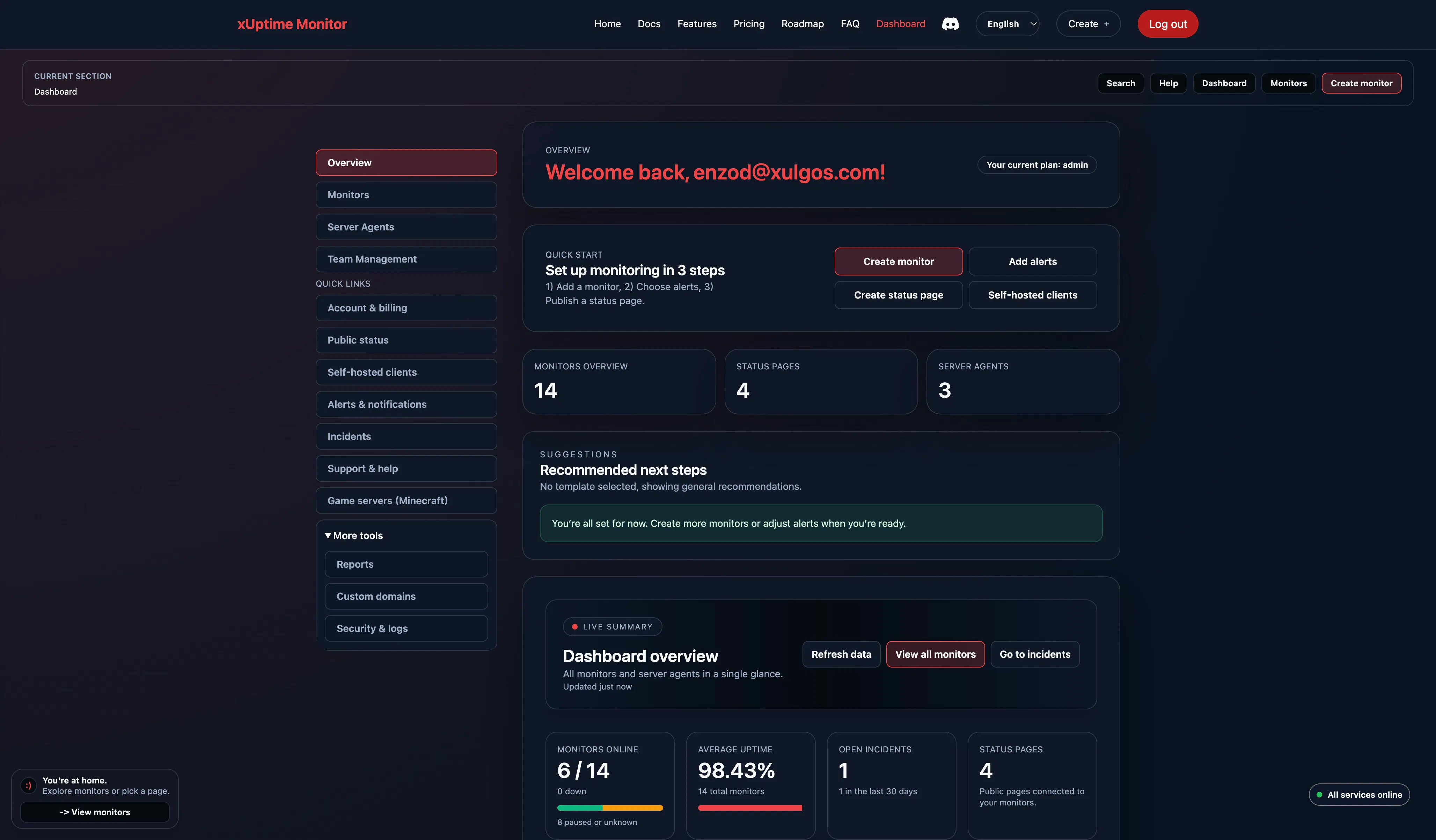
Task: Open the Create plus menu
Action: (1089, 24)
